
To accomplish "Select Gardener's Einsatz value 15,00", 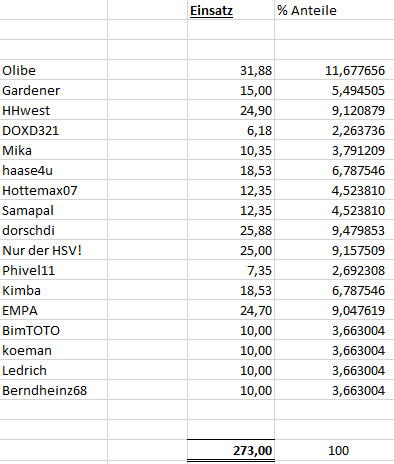I will 231,90.
